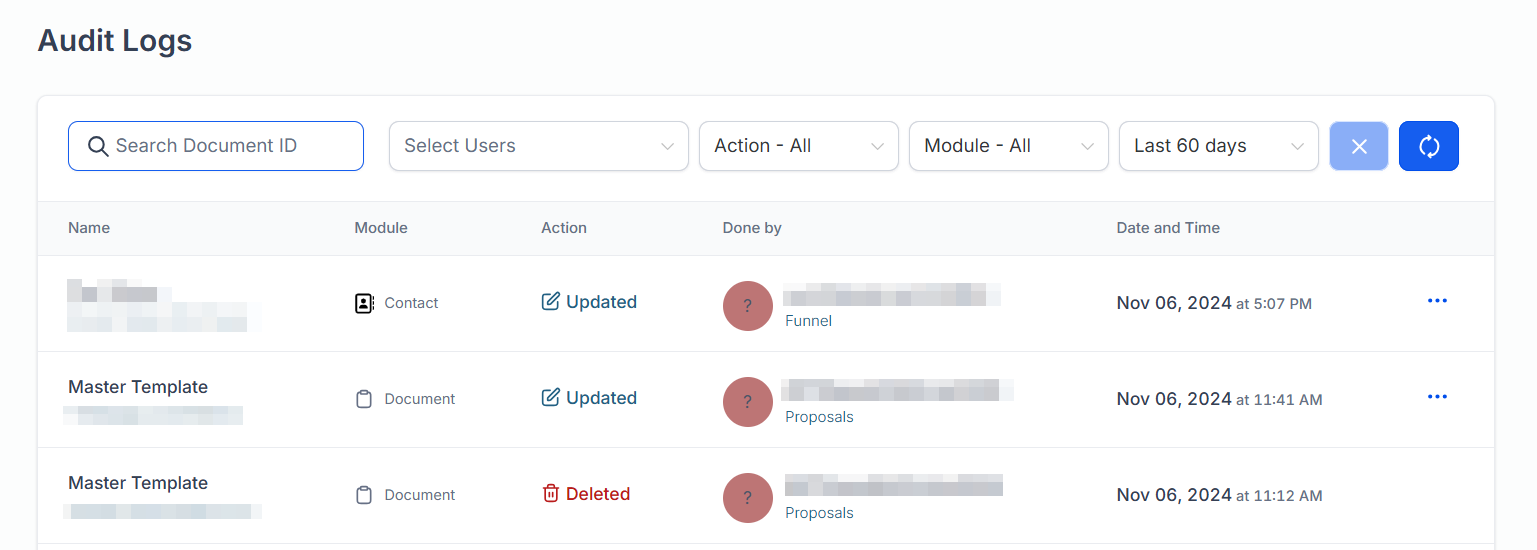Expand the Action - All filter
The width and height of the screenshot is (1537, 550).
798,146
